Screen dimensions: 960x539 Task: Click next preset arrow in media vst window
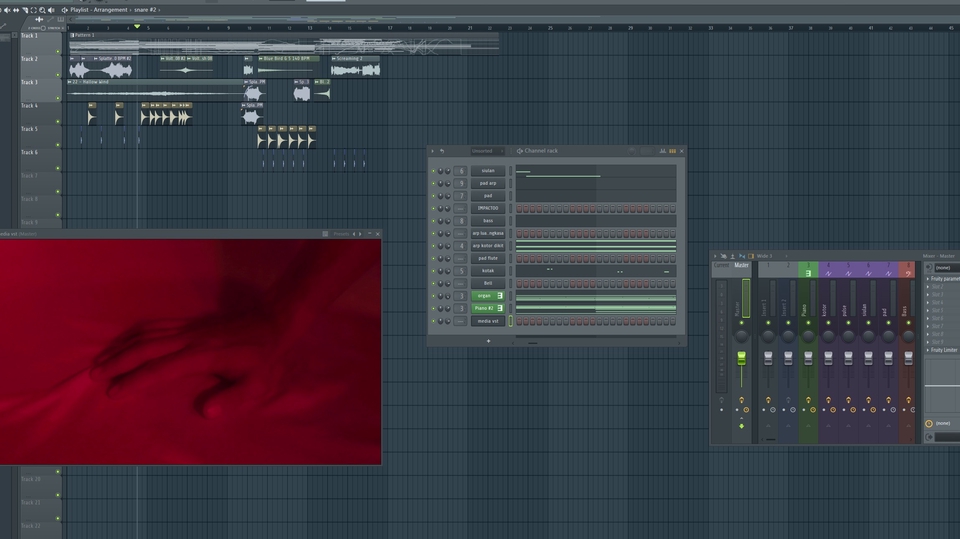point(360,234)
